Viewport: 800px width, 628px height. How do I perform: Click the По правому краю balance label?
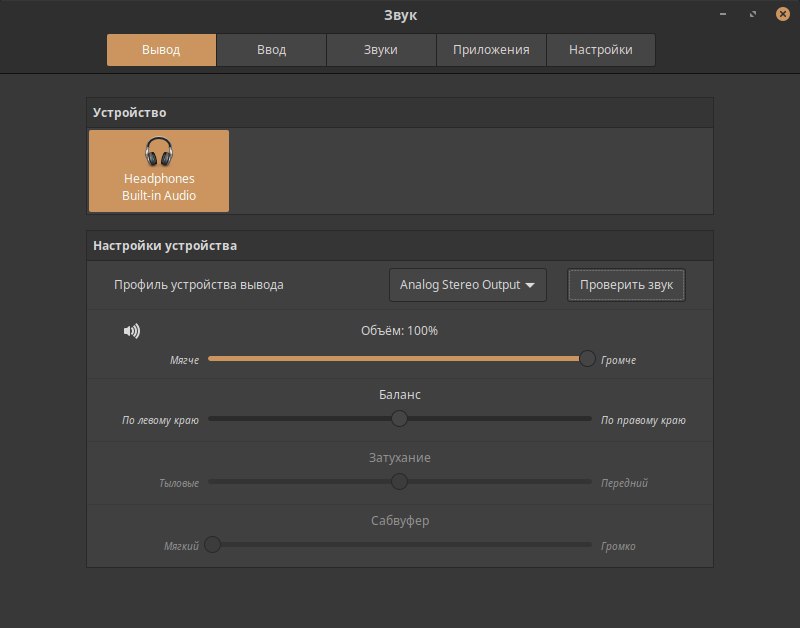643,420
